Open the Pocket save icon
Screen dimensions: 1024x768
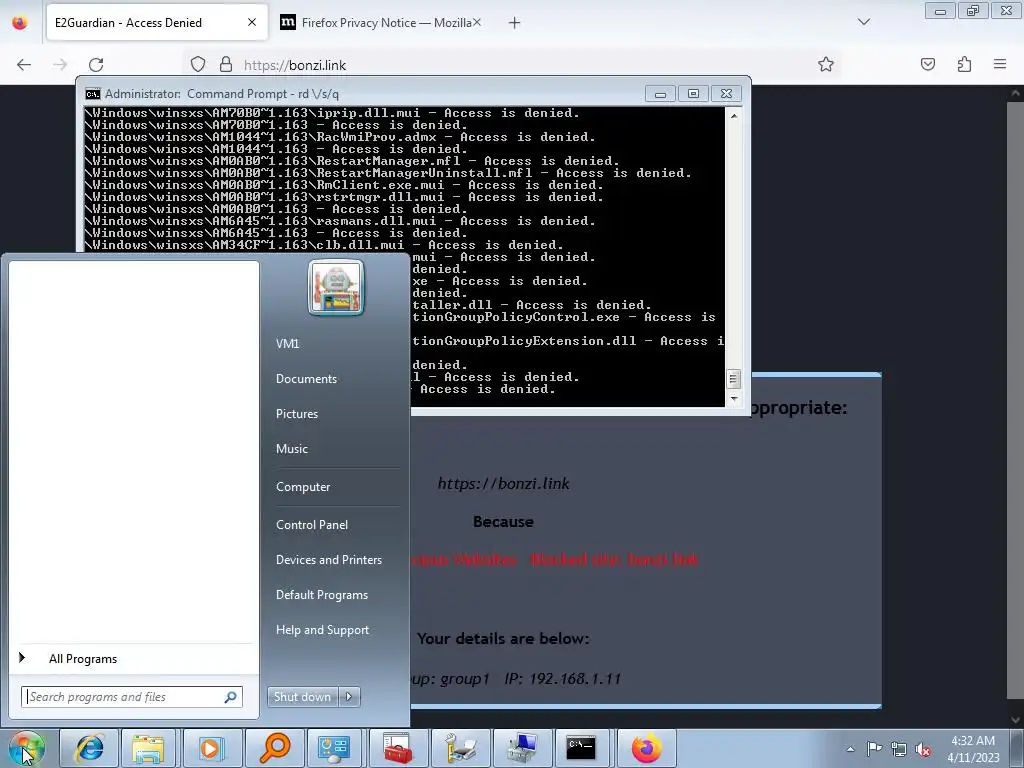click(928, 65)
